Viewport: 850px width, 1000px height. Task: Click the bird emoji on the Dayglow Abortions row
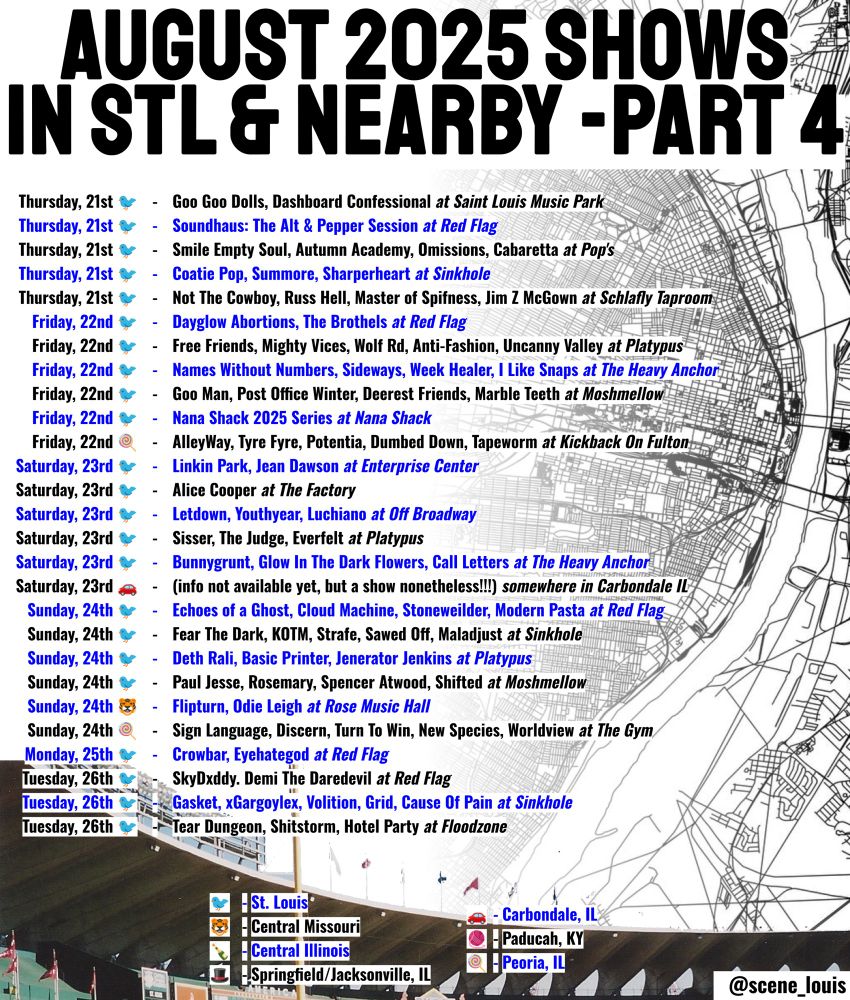(x=128, y=322)
